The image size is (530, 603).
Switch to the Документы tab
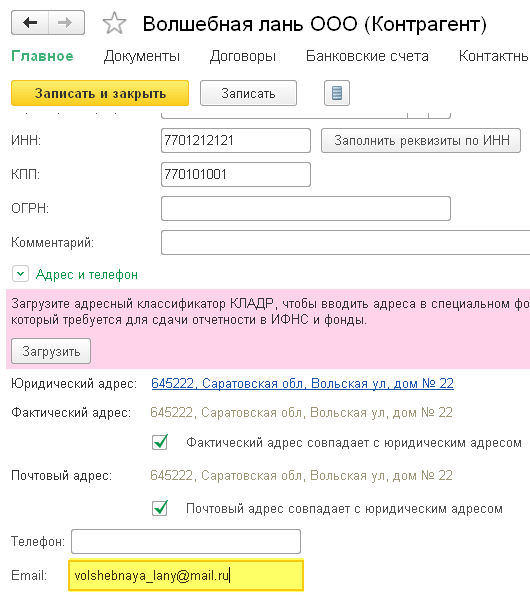[x=142, y=56]
